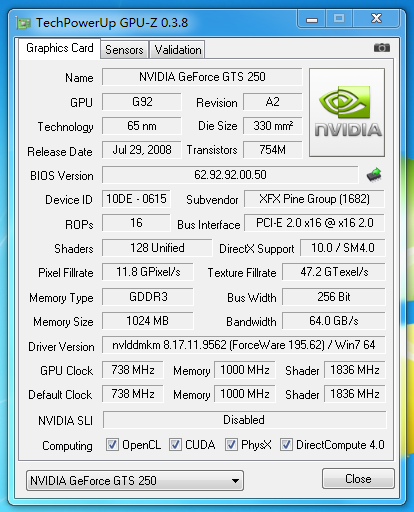Click the NVIDIA logo image
Image resolution: width=414 pixels, height=512 pixels.
click(347, 112)
